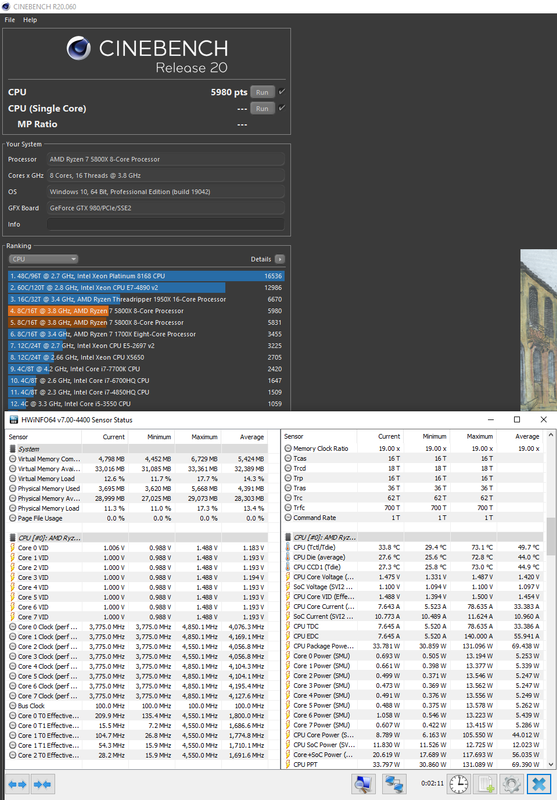Open the Help menu in Cinebench
The height and width of the screenshot is (800, 557).
coord(30,20)
